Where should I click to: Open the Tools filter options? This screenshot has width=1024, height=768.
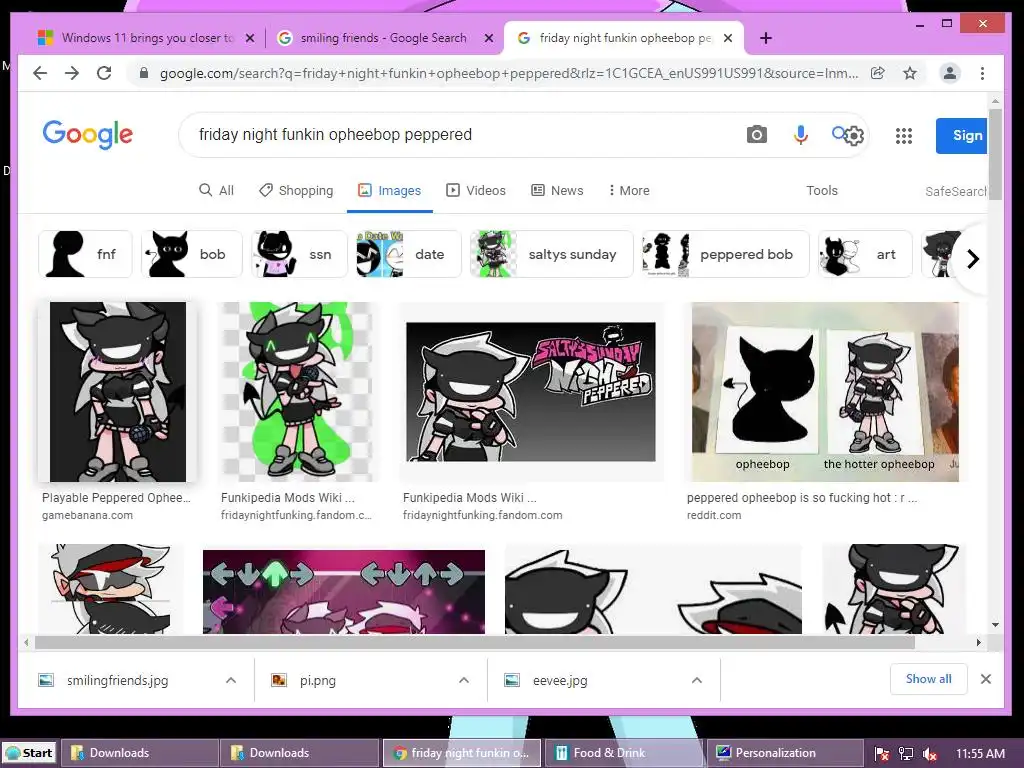(x=822, y=191)
